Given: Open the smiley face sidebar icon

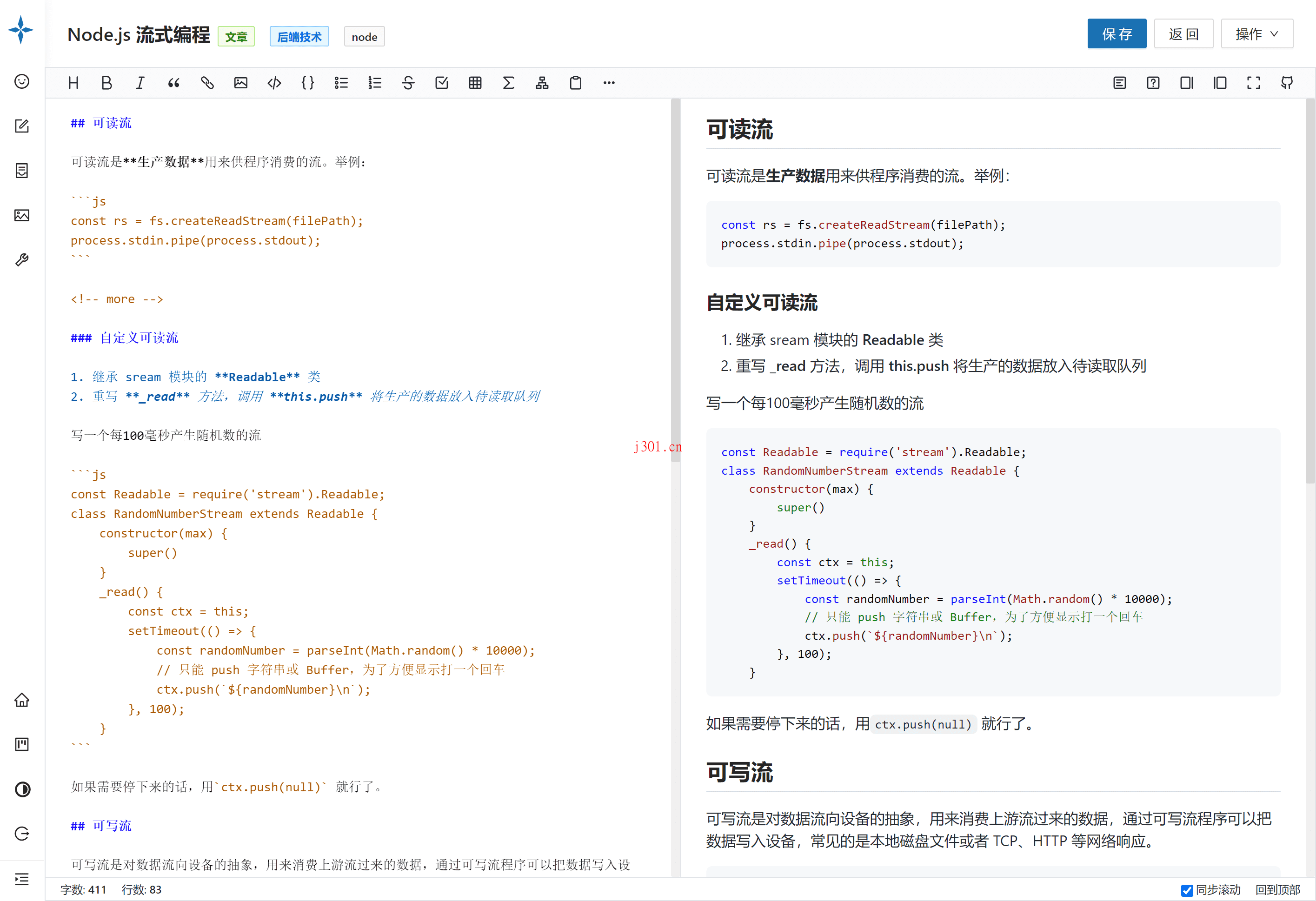Looking at the screenshot, I should point(21,81).
